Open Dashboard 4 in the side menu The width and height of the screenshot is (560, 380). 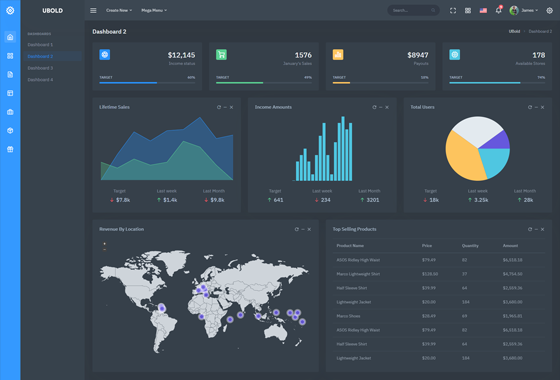pyautogui.click(x=40, y=80)
